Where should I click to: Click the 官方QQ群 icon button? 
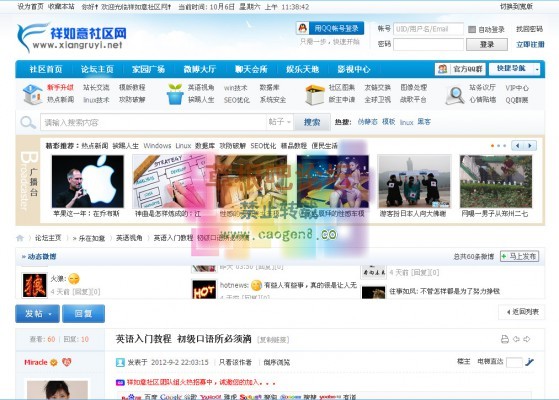coord(460,69)
